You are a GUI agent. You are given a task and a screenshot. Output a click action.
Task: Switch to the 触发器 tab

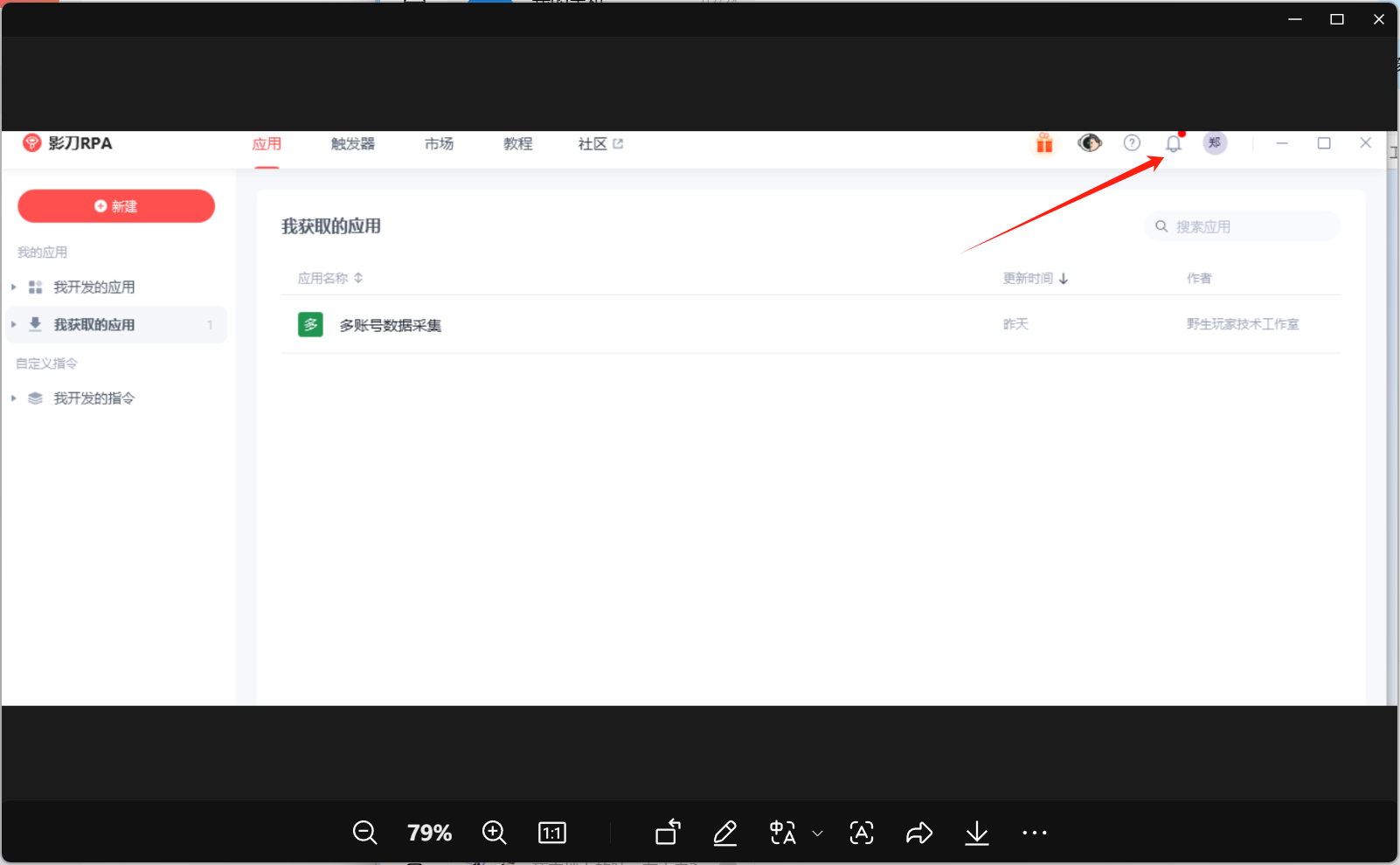(352, 144)
